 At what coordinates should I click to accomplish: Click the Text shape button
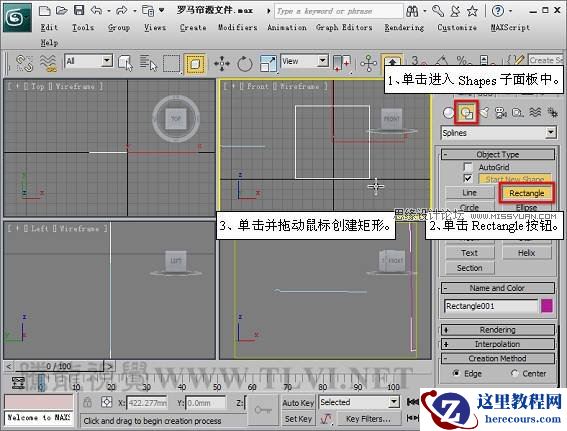click(469, 253)
